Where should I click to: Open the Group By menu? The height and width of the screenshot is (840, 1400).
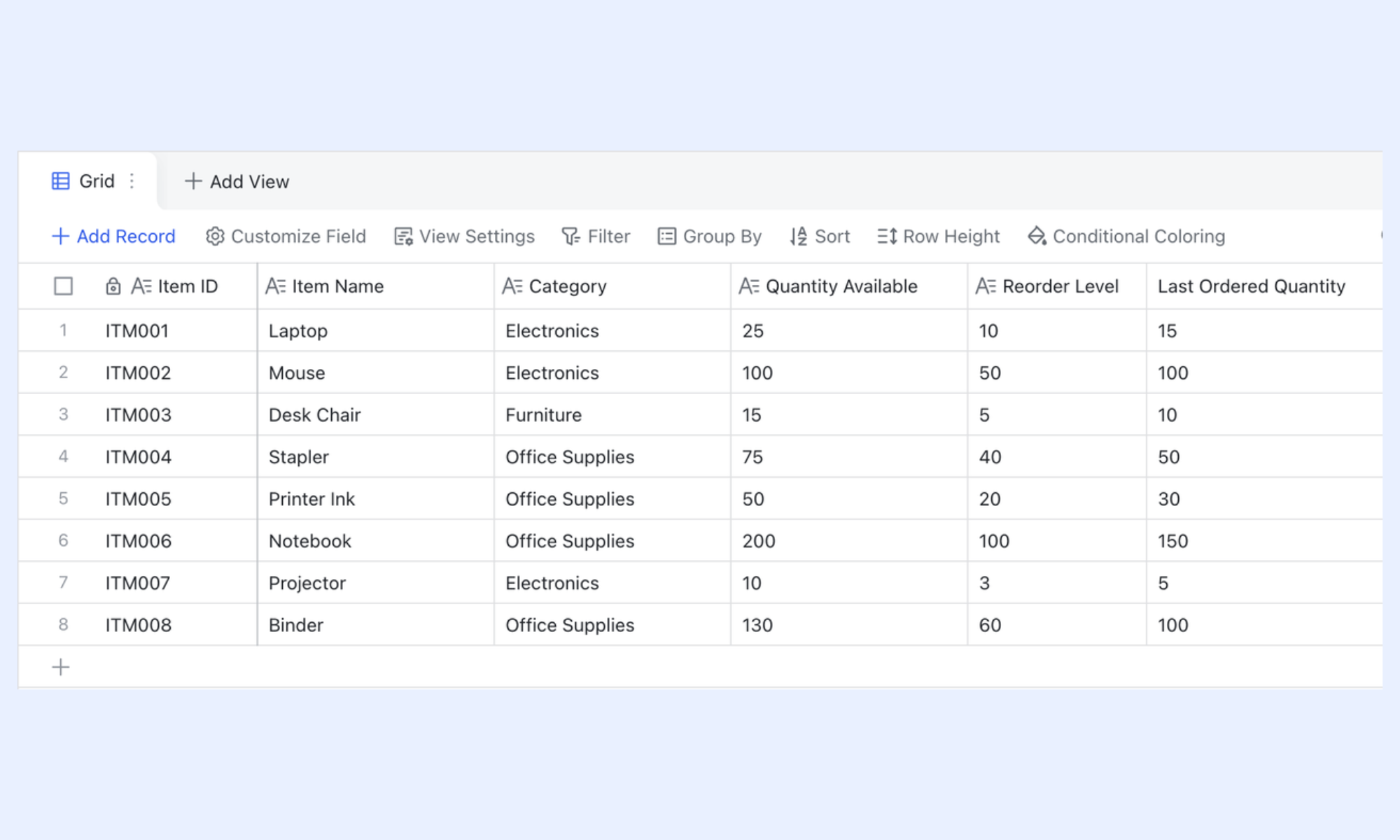click(709, 237)
